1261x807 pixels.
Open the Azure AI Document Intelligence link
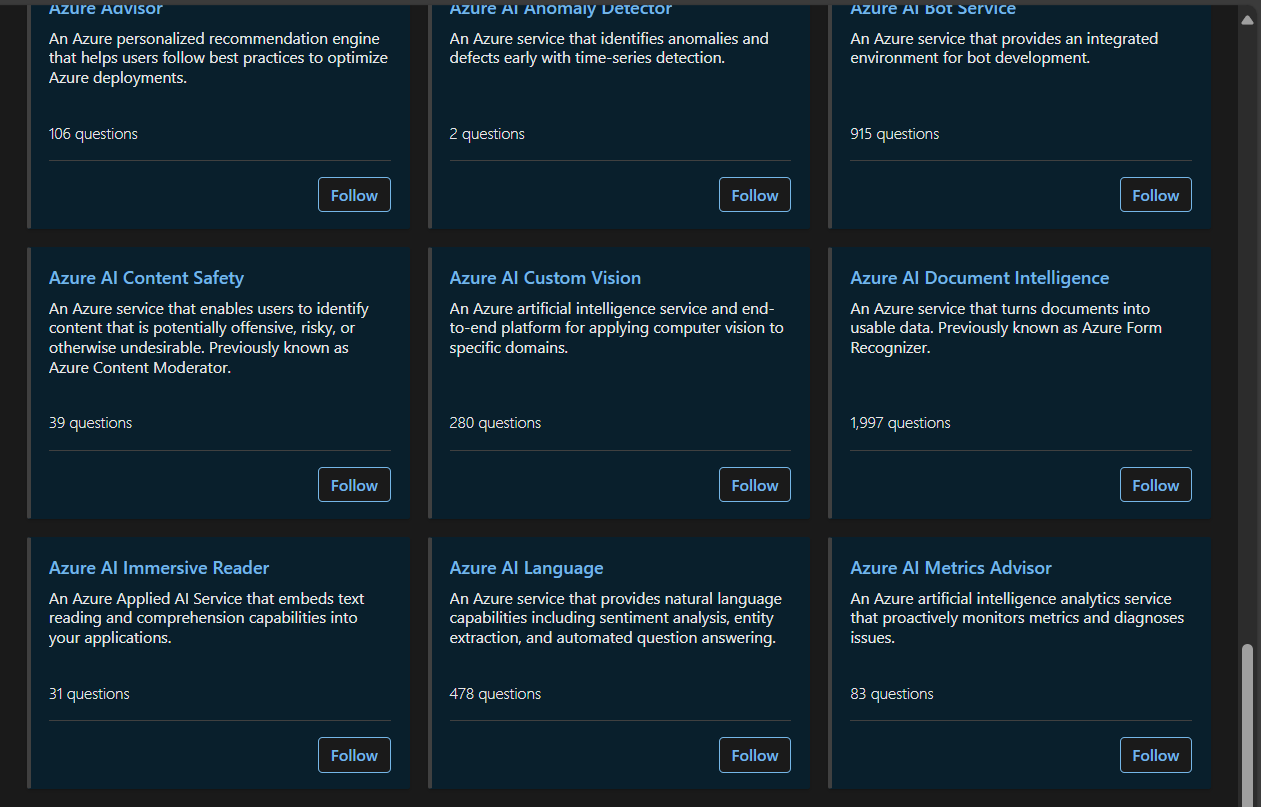(x=979, y=278)
